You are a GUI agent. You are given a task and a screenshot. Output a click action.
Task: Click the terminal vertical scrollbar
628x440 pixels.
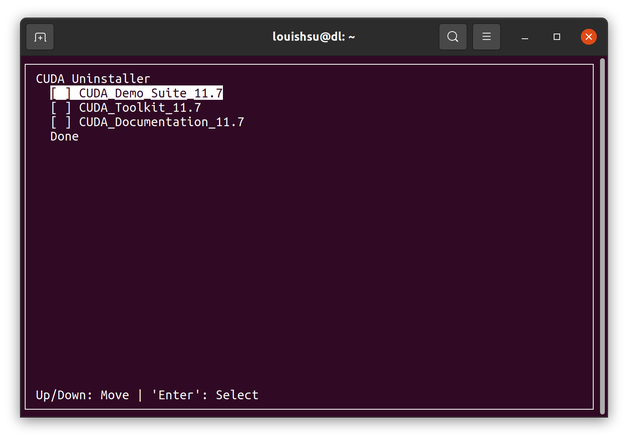point(602,236)
